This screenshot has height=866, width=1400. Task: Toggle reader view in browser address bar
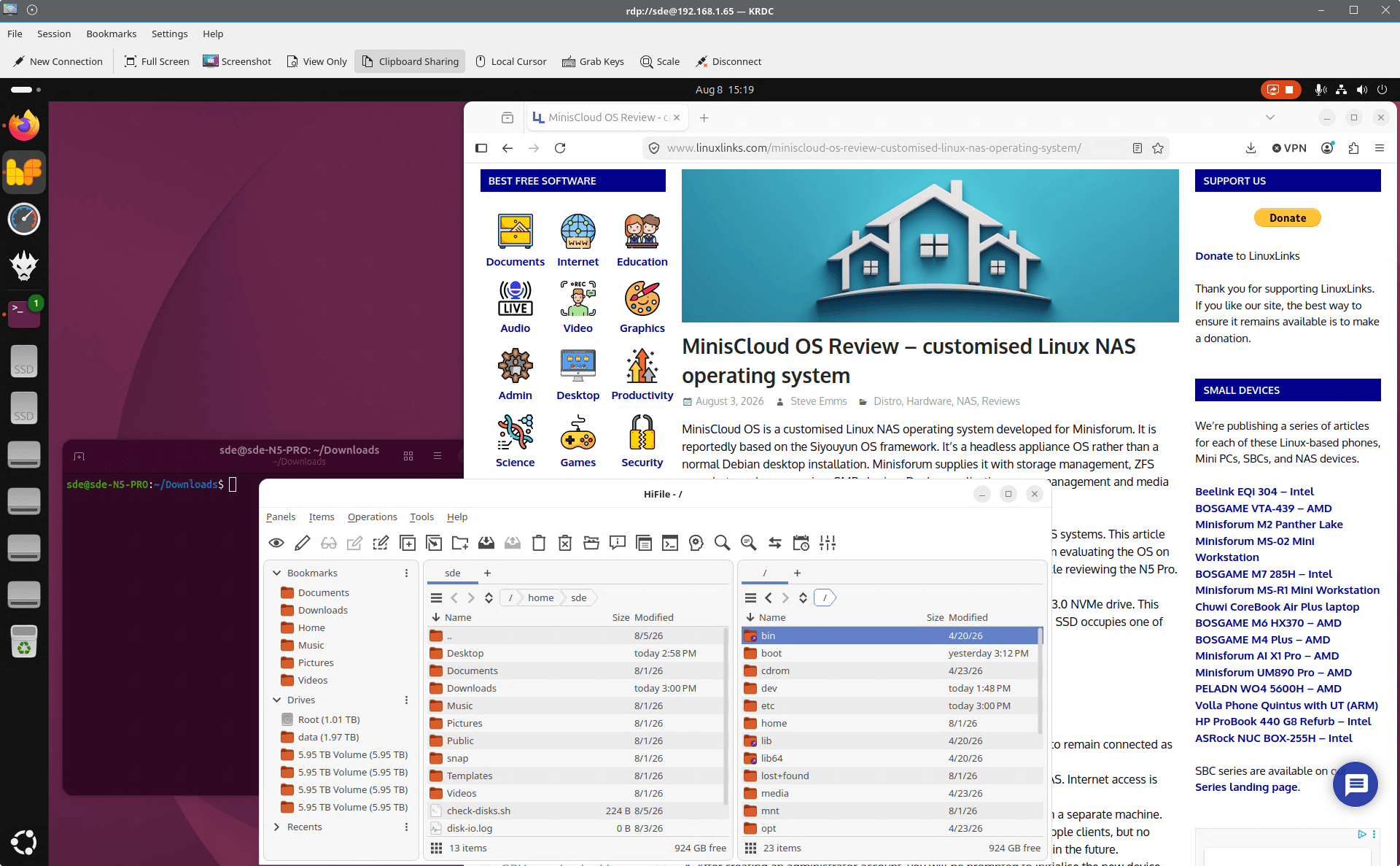1137,148
